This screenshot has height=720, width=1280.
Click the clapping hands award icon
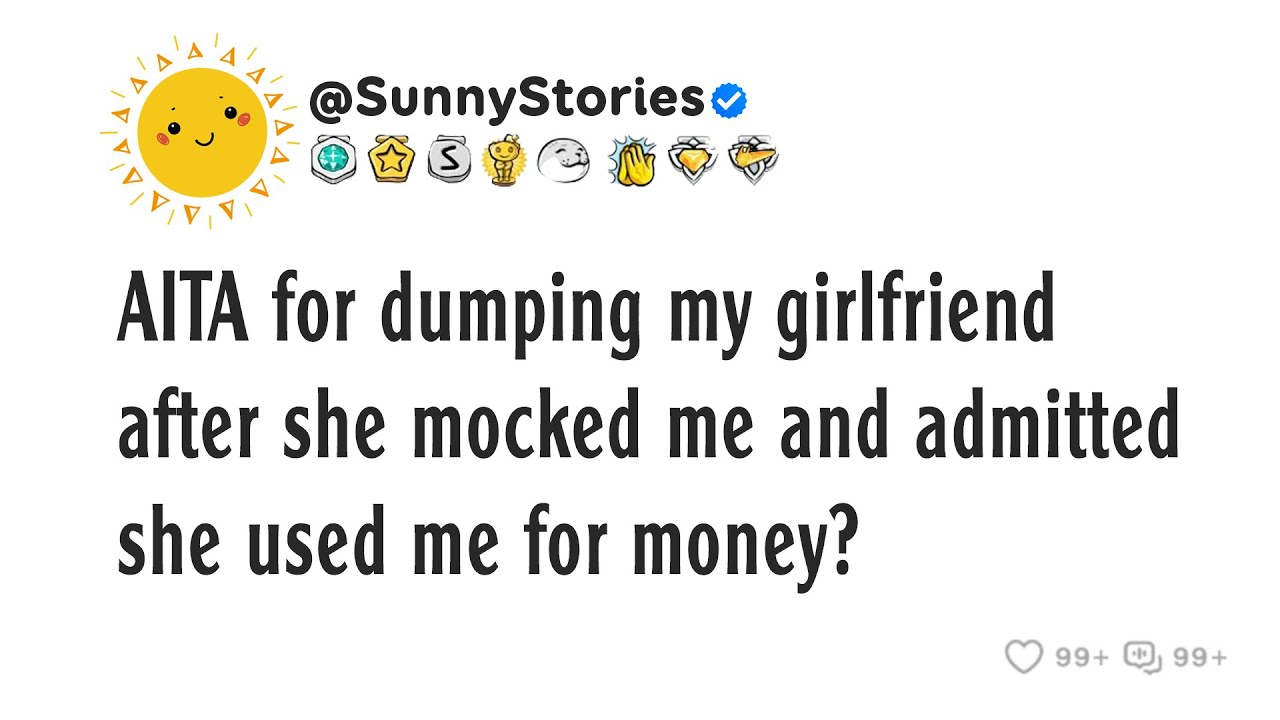point(631,161)
